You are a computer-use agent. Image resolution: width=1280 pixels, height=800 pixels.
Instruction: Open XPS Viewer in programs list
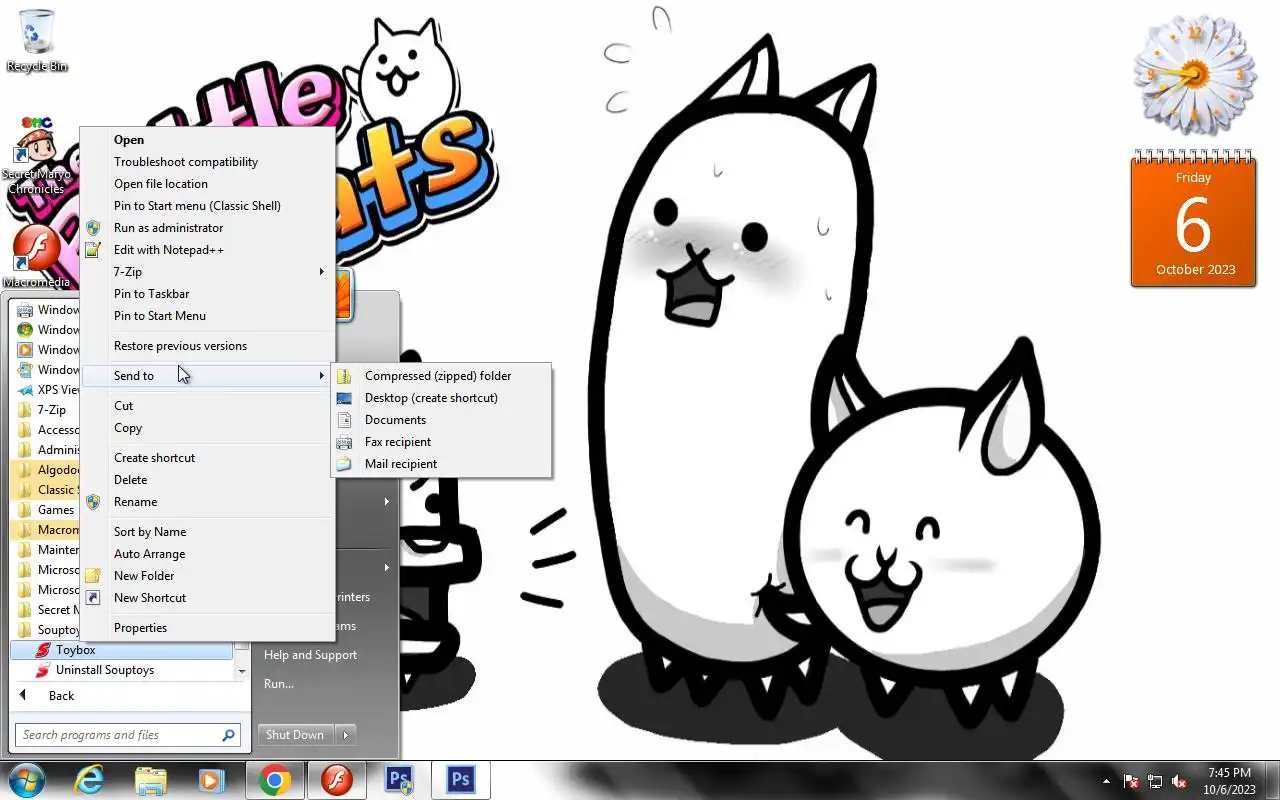45,390
